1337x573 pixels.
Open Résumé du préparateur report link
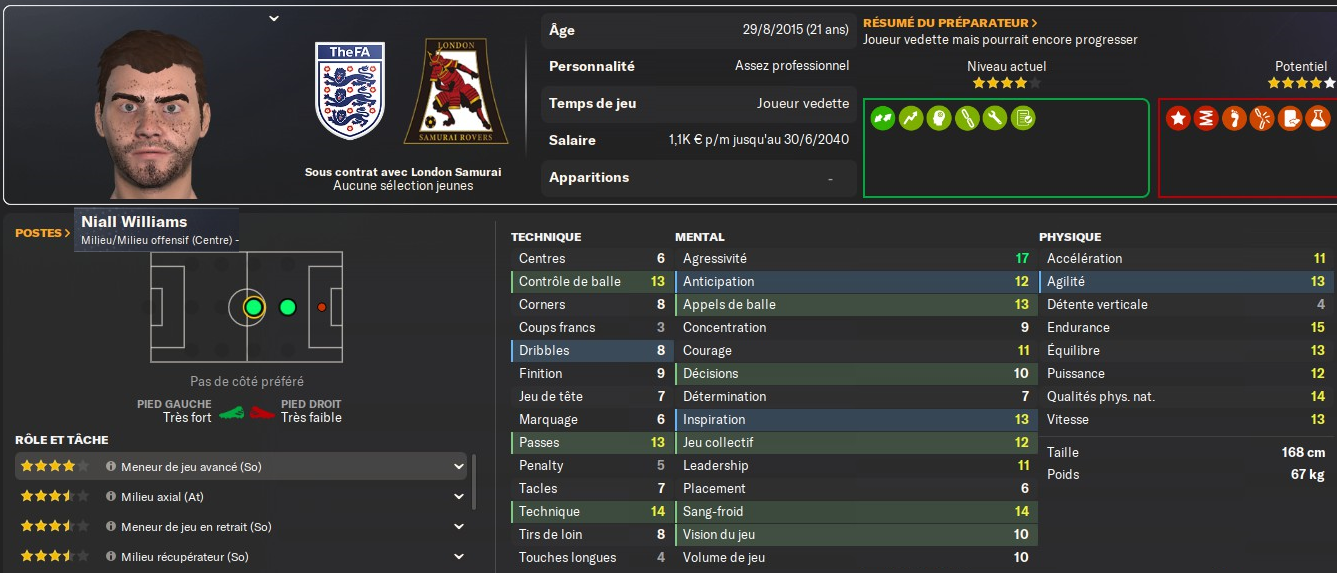pos(950,22)
